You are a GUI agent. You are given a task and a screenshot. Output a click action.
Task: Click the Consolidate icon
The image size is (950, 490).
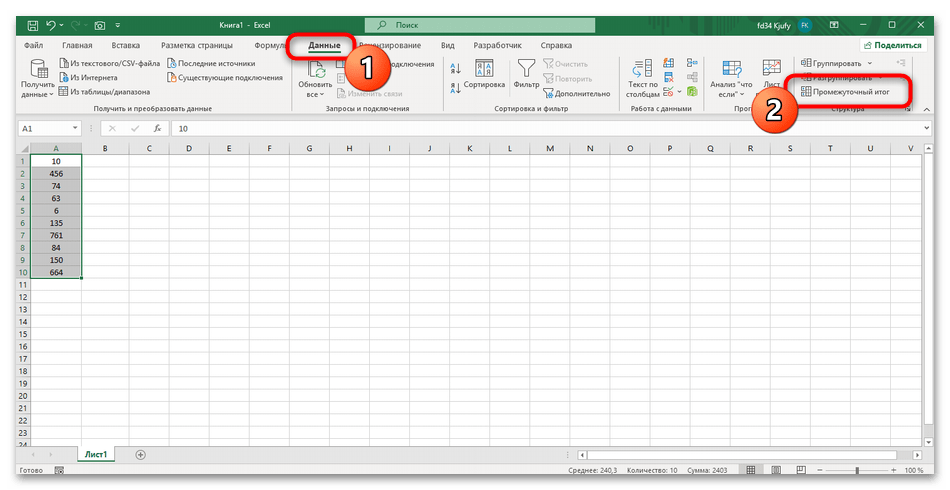692,63
